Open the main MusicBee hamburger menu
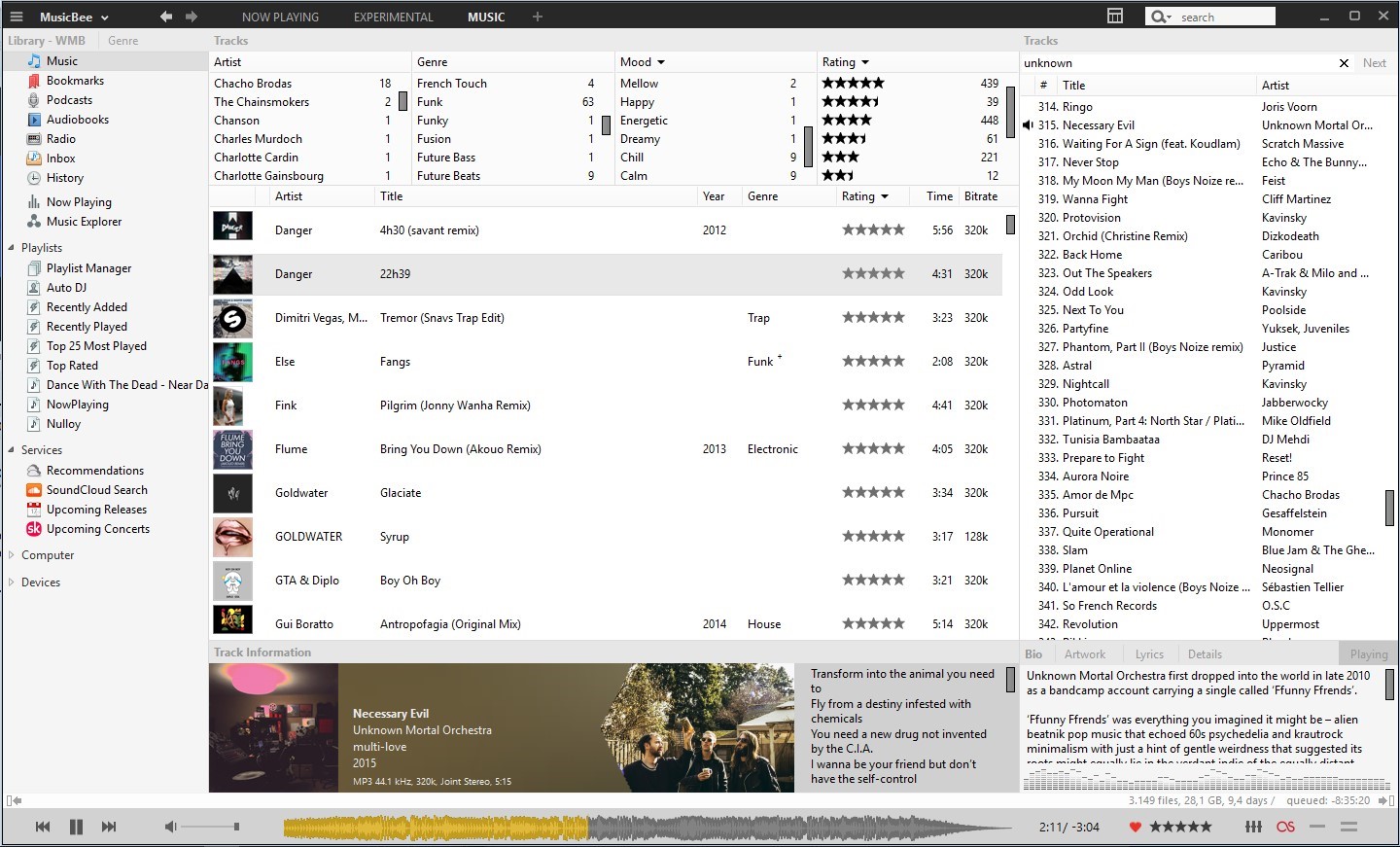Screen dimensions: 1400x847 (x=16, y=16)
